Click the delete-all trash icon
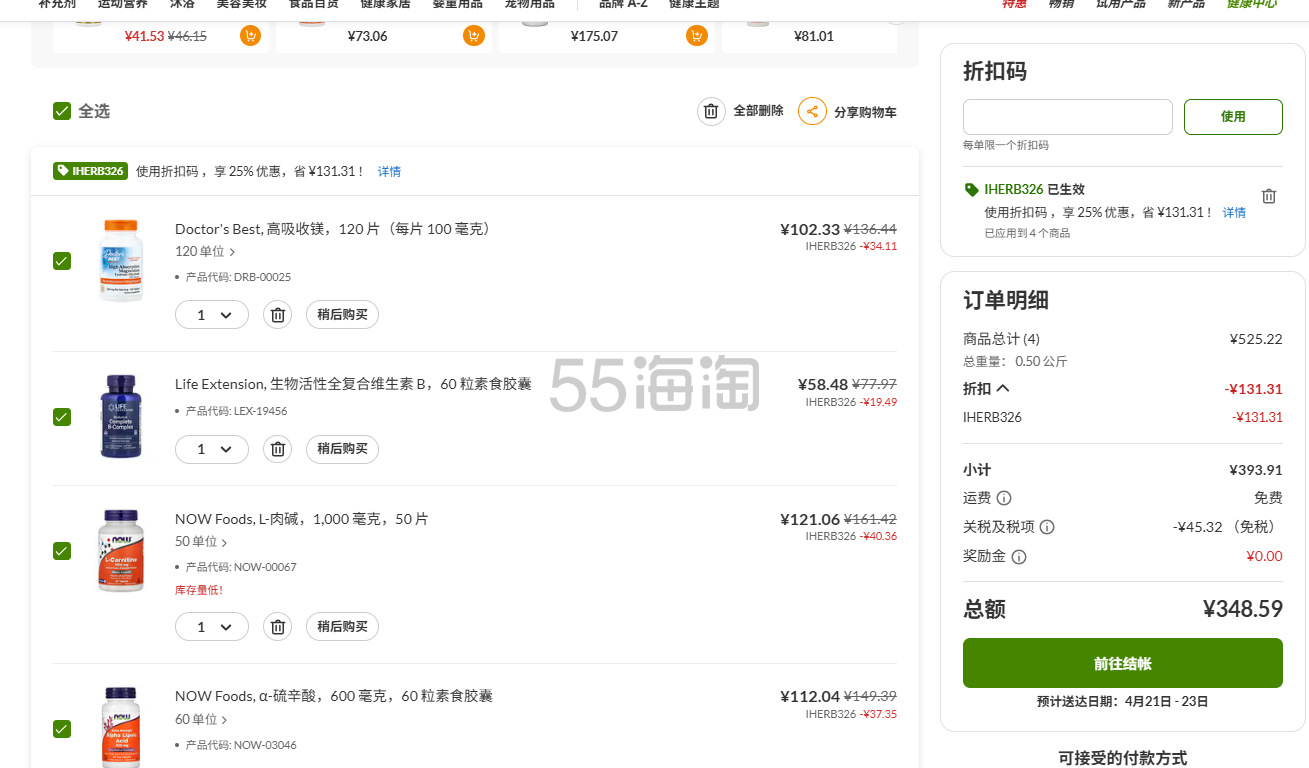 711,111
